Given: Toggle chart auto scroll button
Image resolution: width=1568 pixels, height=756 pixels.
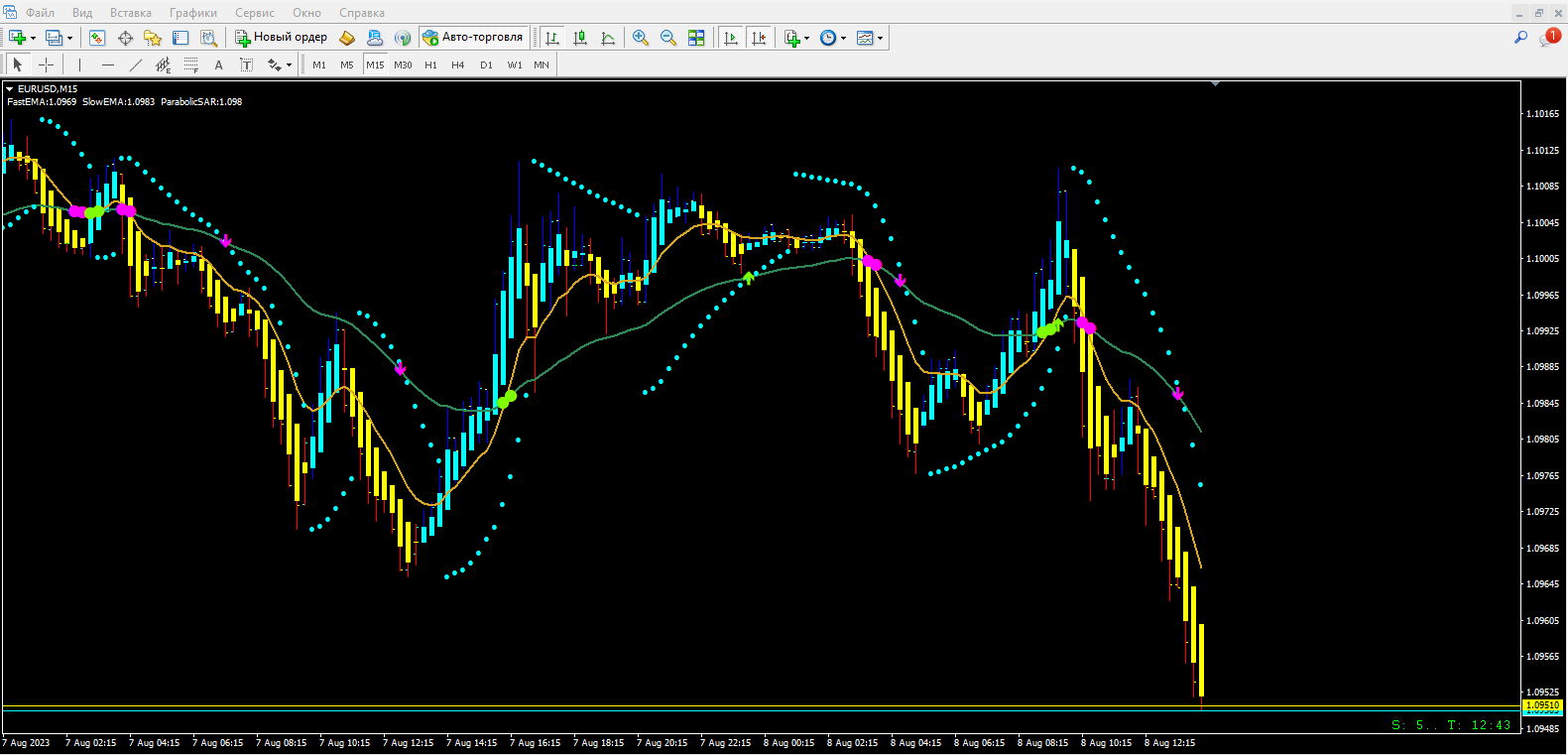Looking at the screenshot, I should tap(731, 38).
